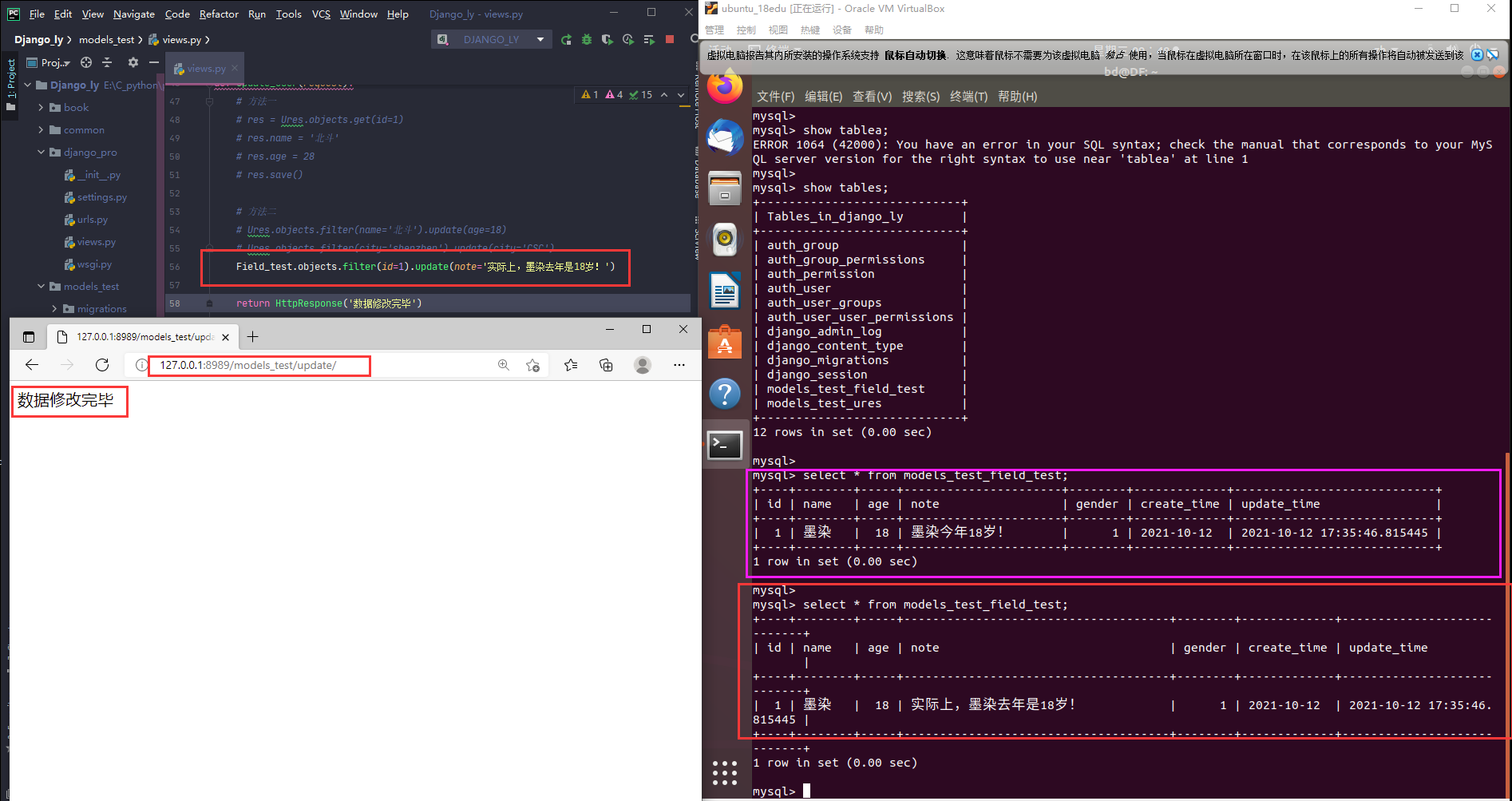Open the Refactor menu in PyCharm
1512x801 pixels.
pyautogui.click(x=219, y=14)
